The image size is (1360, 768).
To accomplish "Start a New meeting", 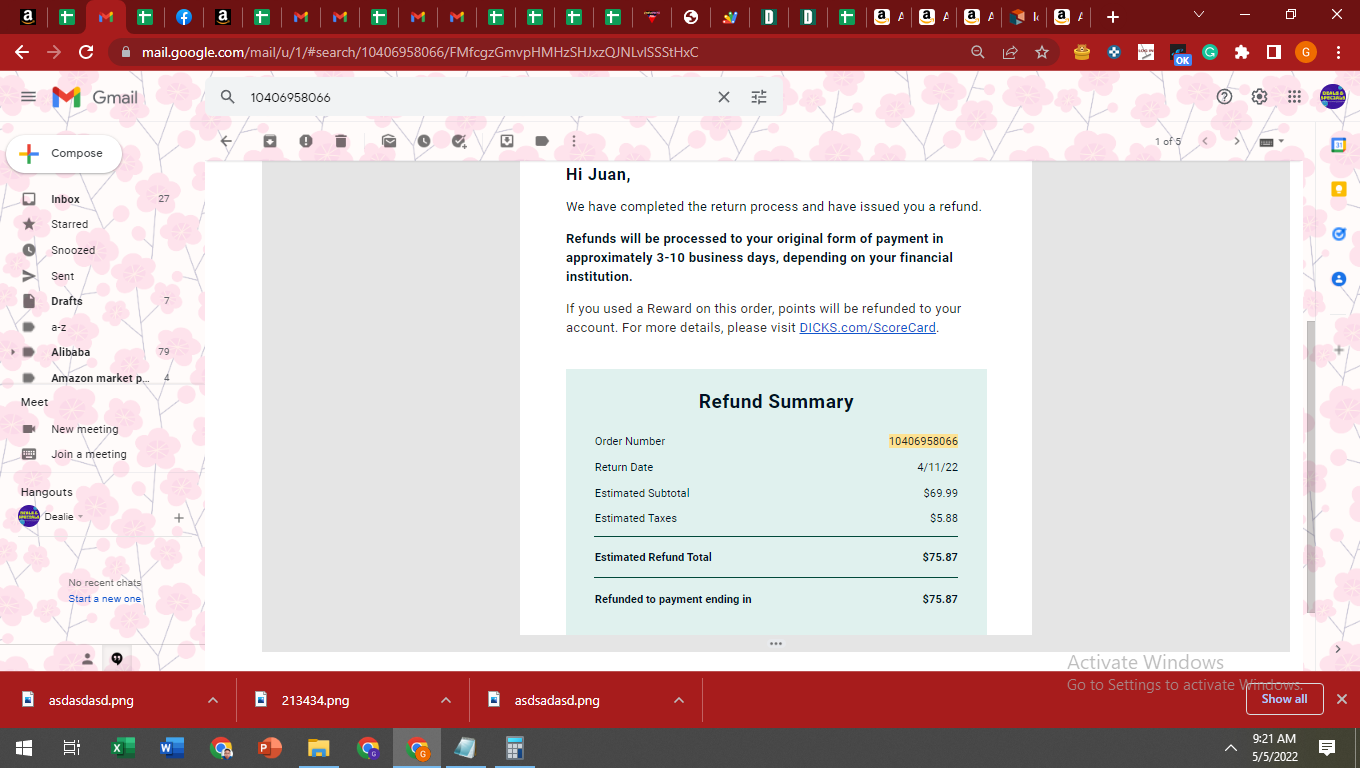I will (x=85, y=429).
